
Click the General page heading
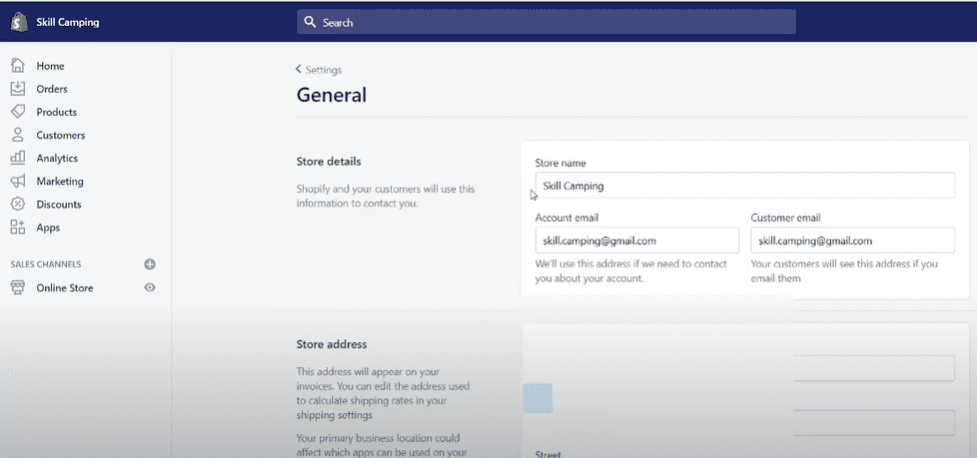(x=331, y=95)
